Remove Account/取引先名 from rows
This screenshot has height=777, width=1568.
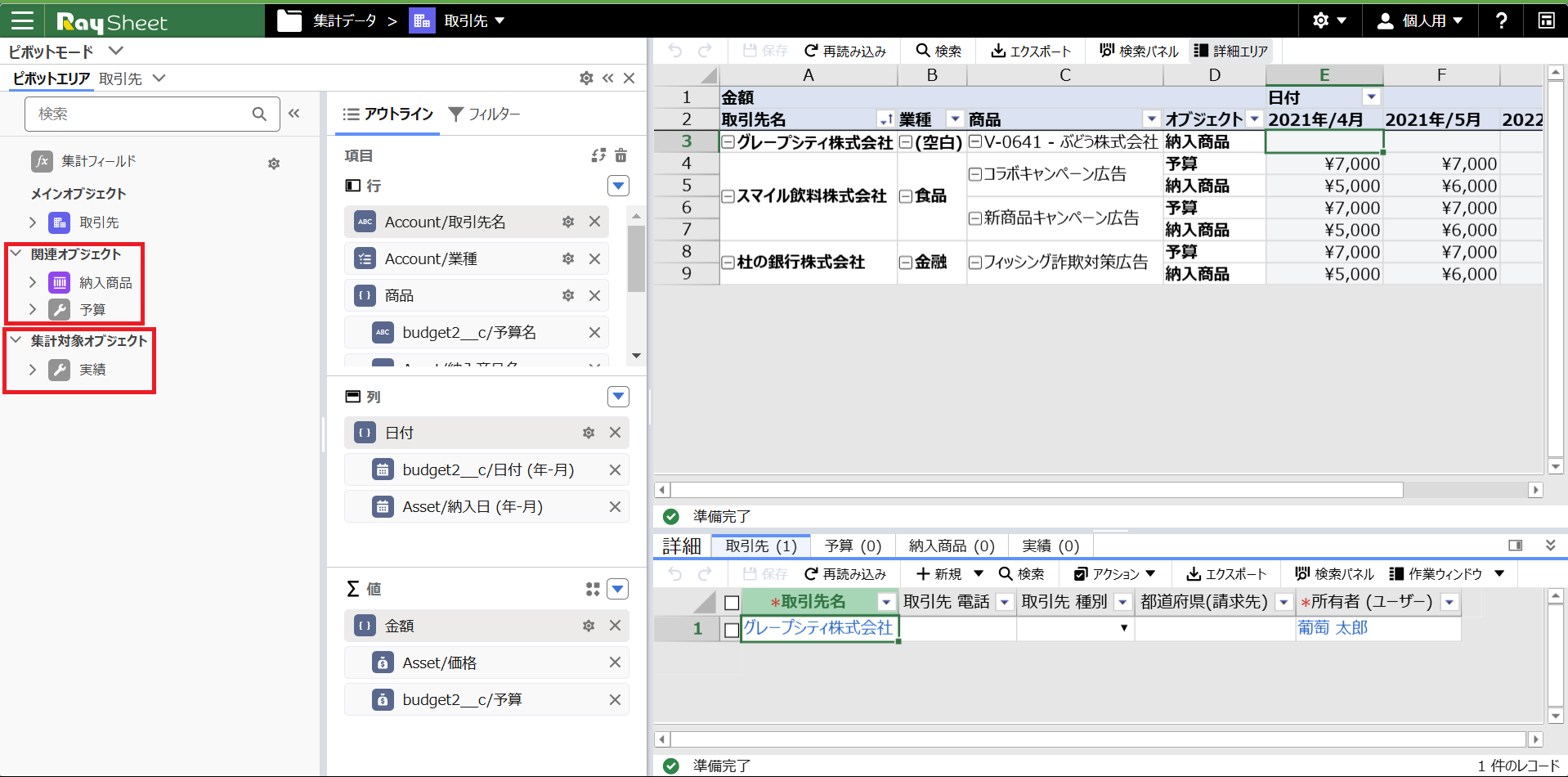594,222
